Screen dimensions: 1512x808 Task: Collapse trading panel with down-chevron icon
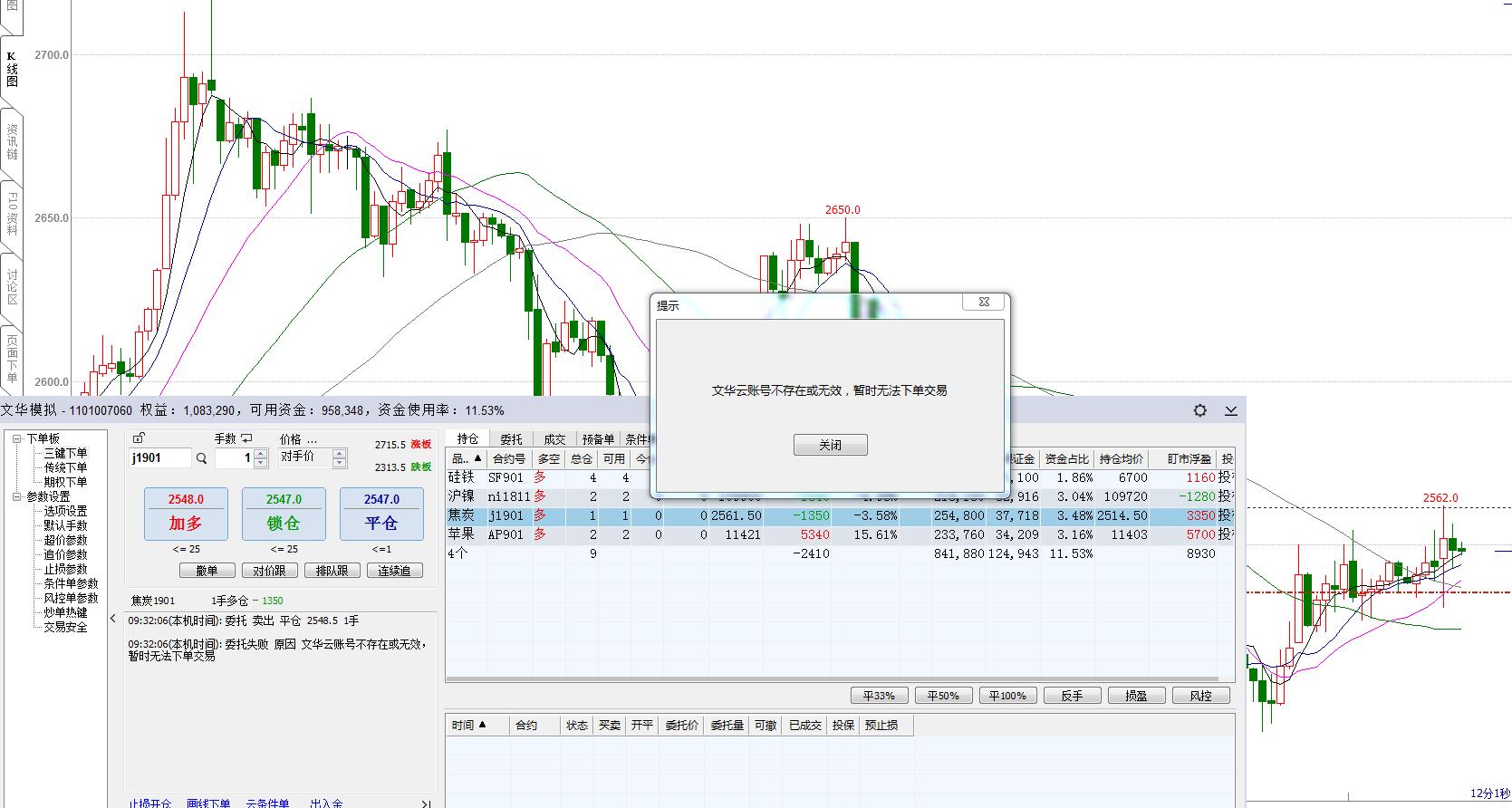(1230, 410)
